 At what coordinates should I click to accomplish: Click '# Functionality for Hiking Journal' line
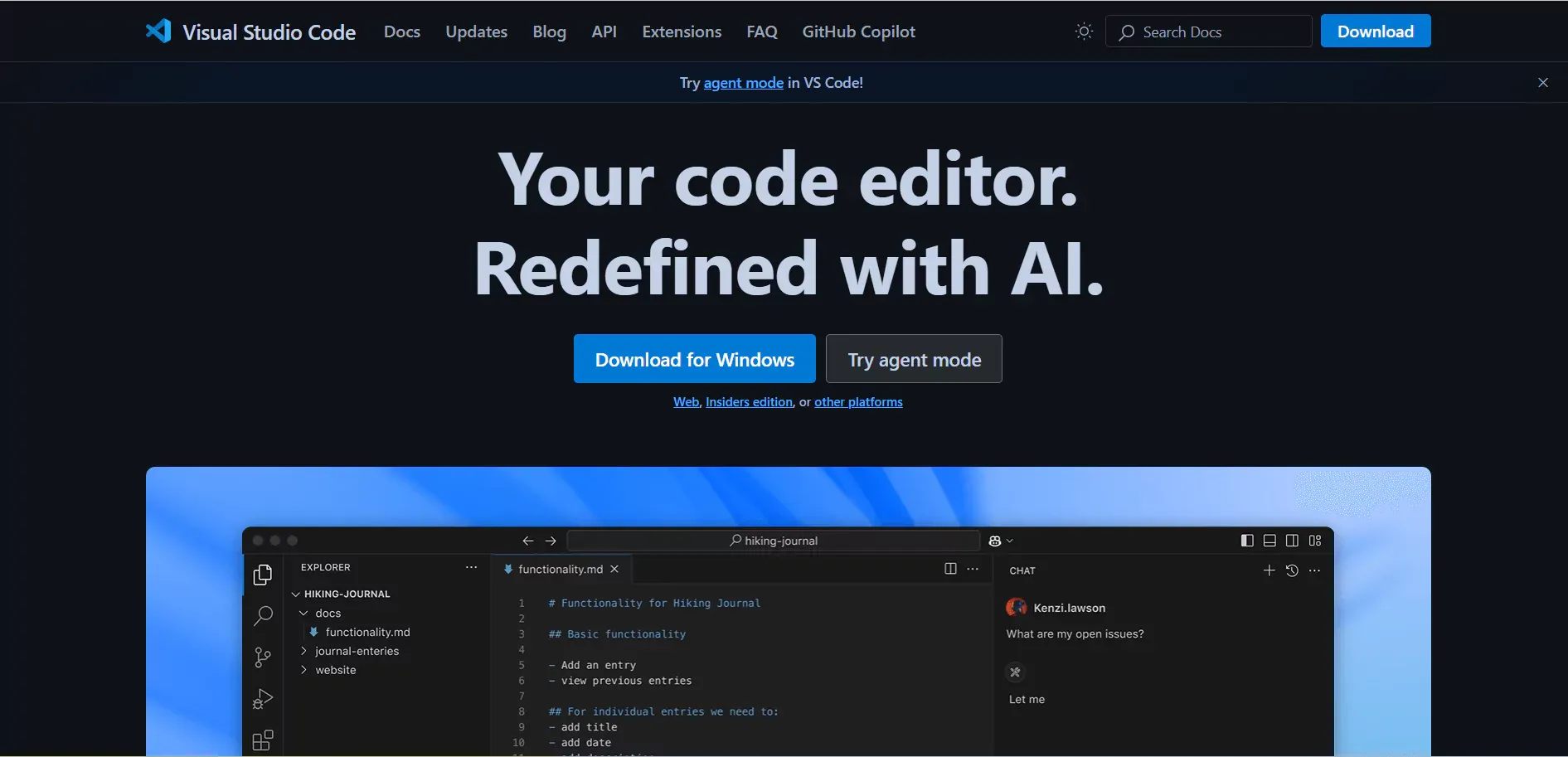pyautogui.click(x=654, y=603)
